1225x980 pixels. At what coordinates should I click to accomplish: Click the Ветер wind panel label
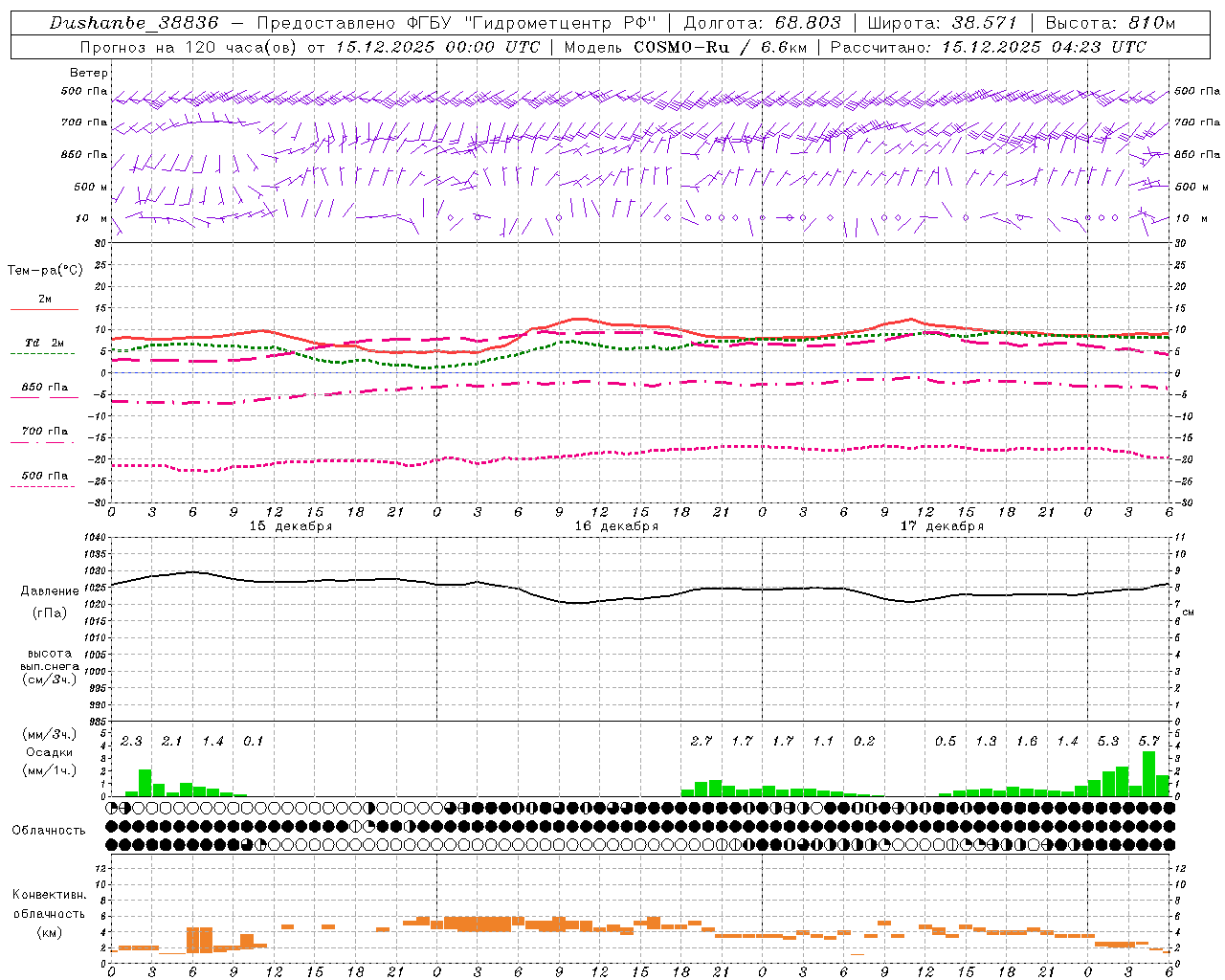[88, 73]
